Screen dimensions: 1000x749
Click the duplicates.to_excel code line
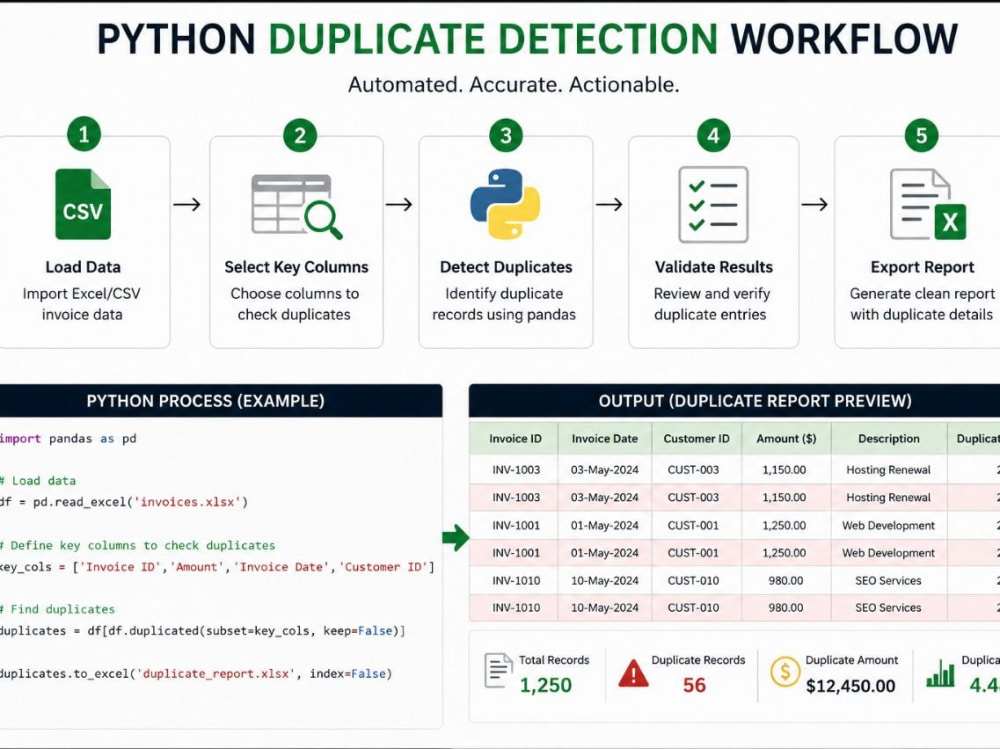(196, 674)
